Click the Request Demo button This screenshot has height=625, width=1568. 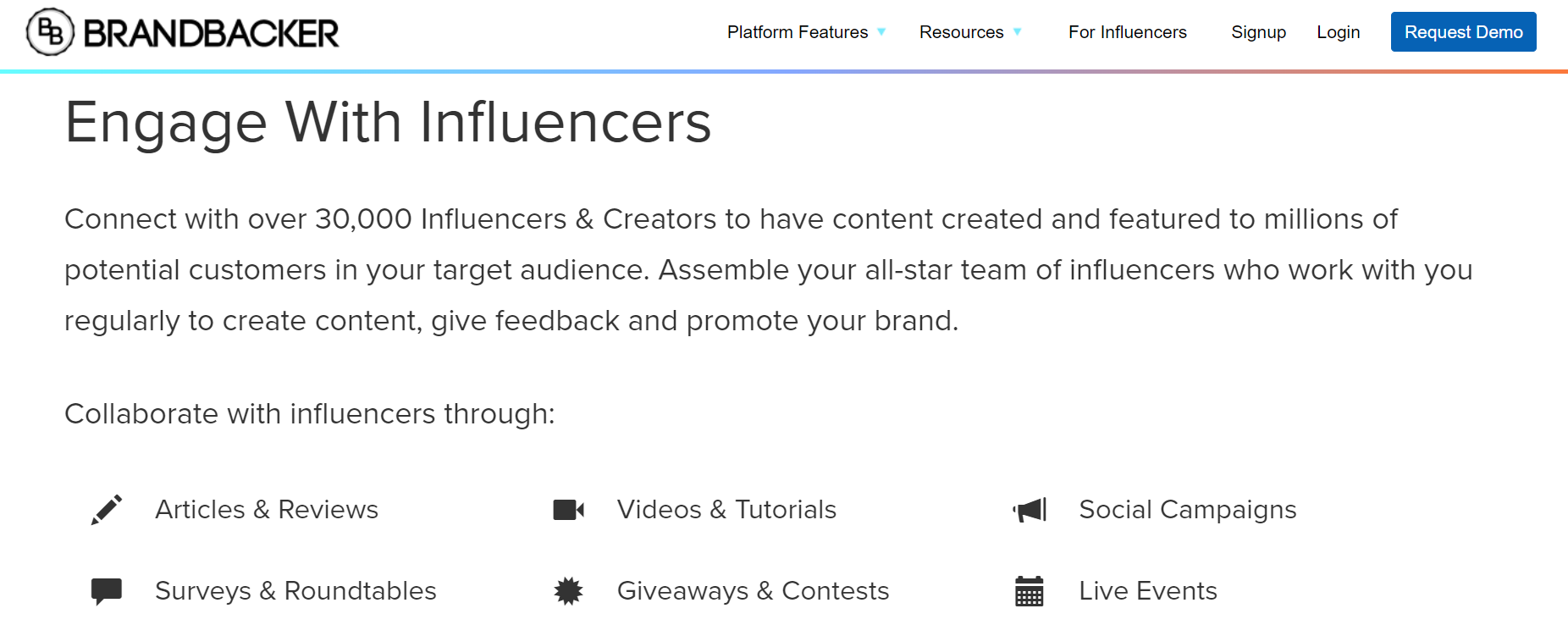point(1463,31)
